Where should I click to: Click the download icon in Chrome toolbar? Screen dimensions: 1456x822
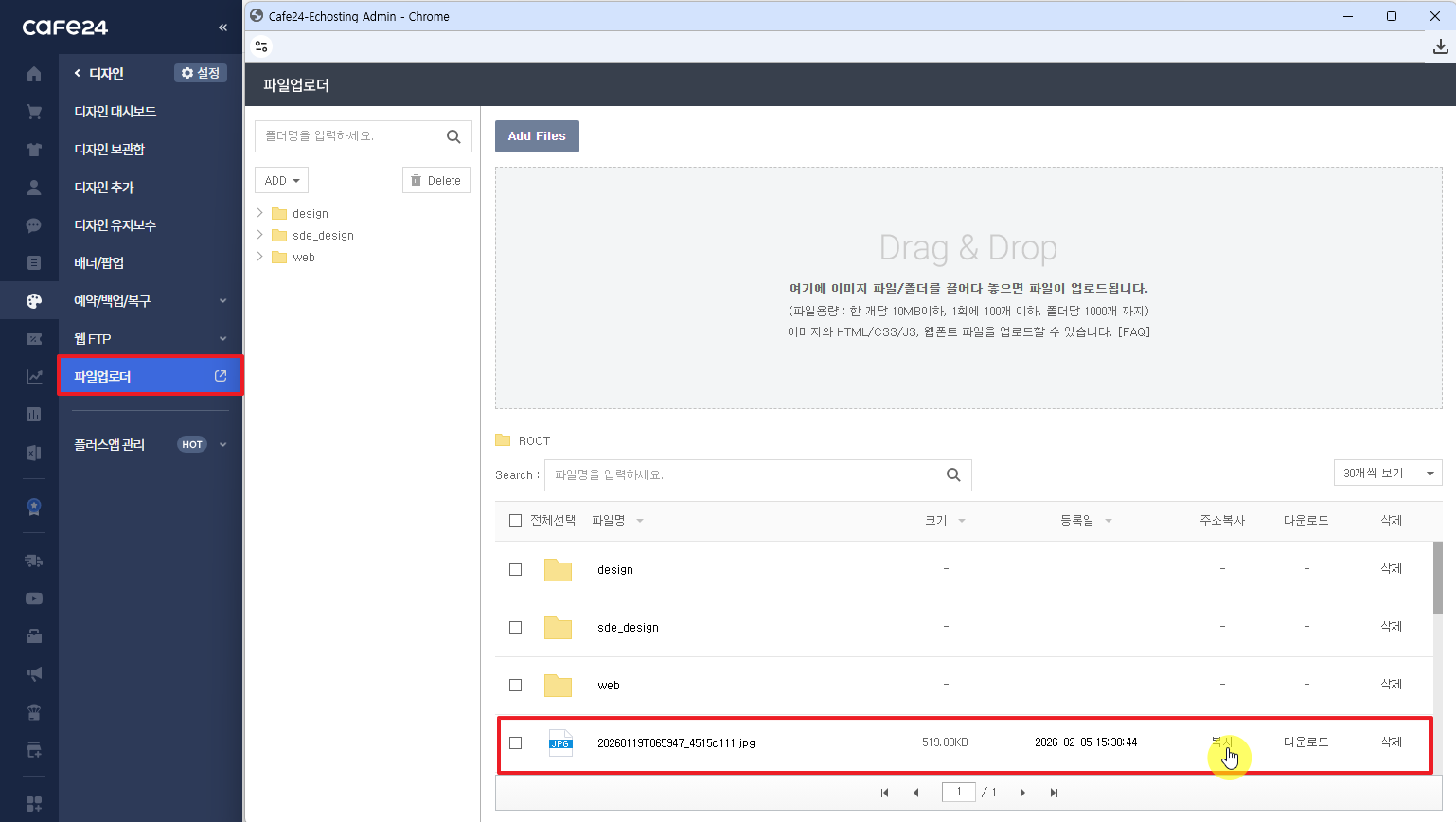click(1440, 46)
